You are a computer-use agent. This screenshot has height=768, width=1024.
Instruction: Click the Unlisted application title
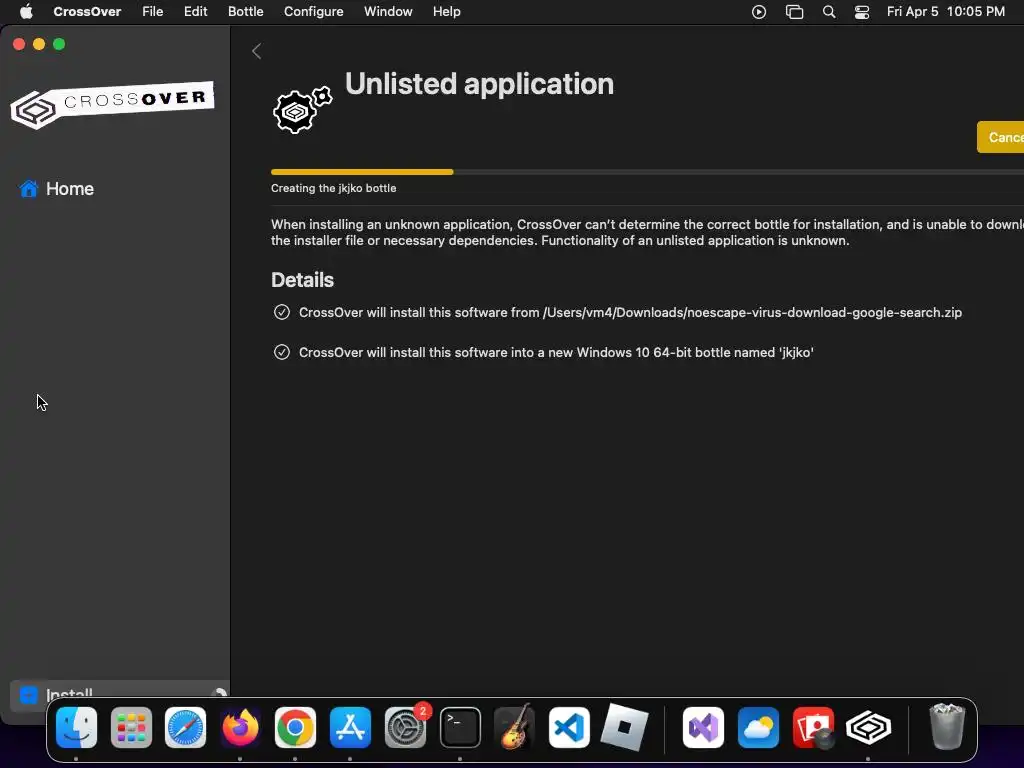coord(479,84)
